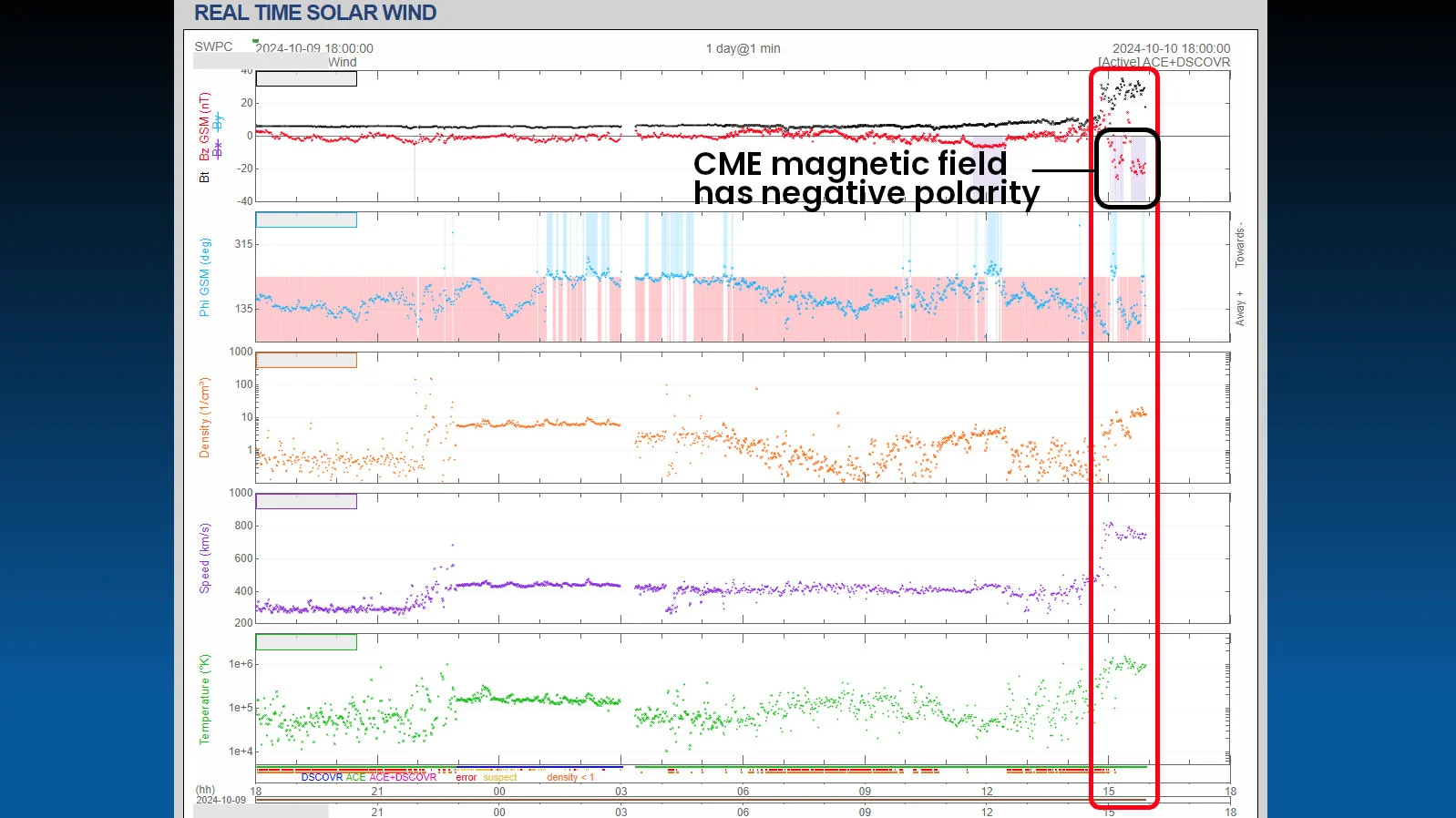
Task: Click the '(hh)' time axis unit label
Action: [205, 790]
